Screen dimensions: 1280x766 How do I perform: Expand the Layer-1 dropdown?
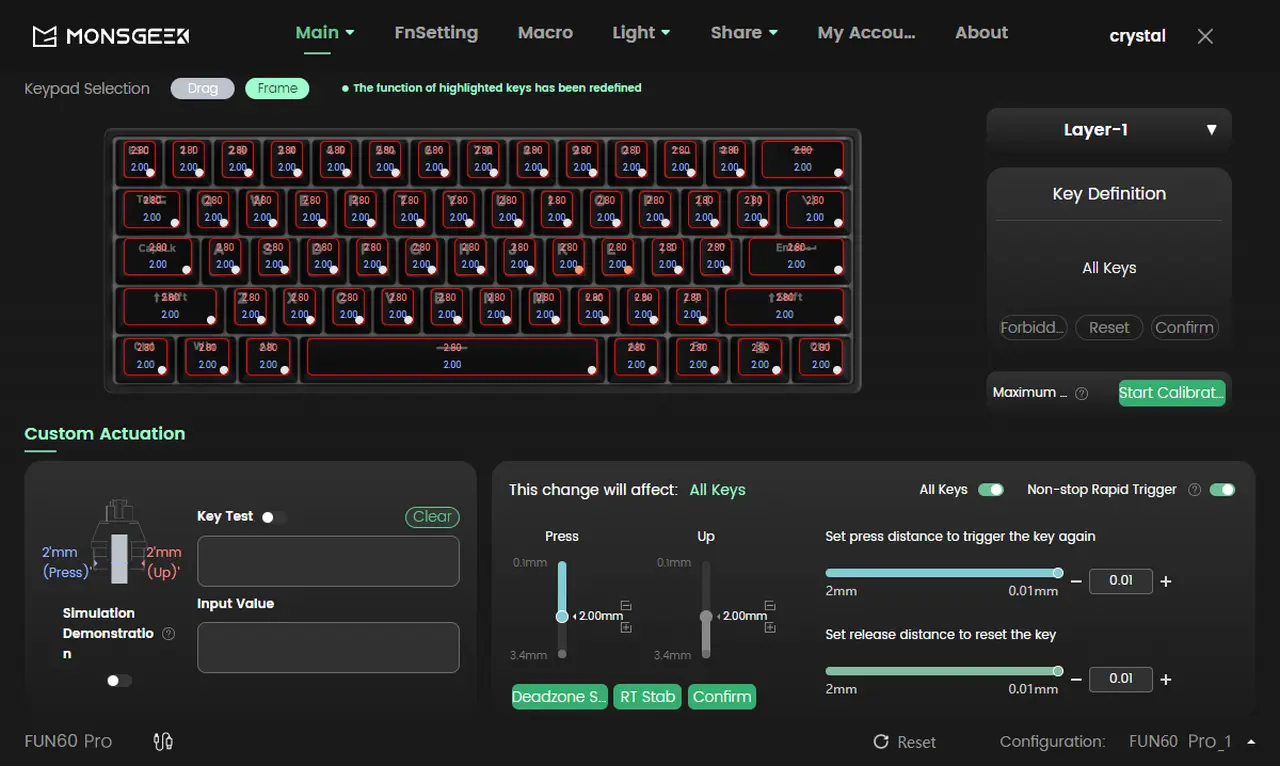click(x=1109, y=130)
